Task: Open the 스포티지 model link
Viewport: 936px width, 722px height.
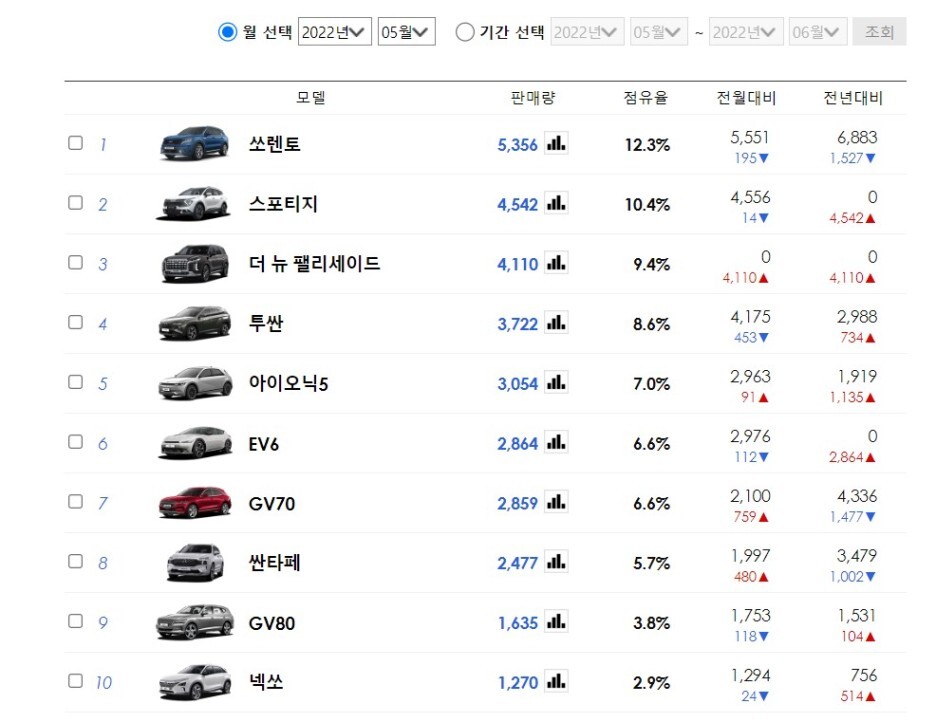Action: 283,203
